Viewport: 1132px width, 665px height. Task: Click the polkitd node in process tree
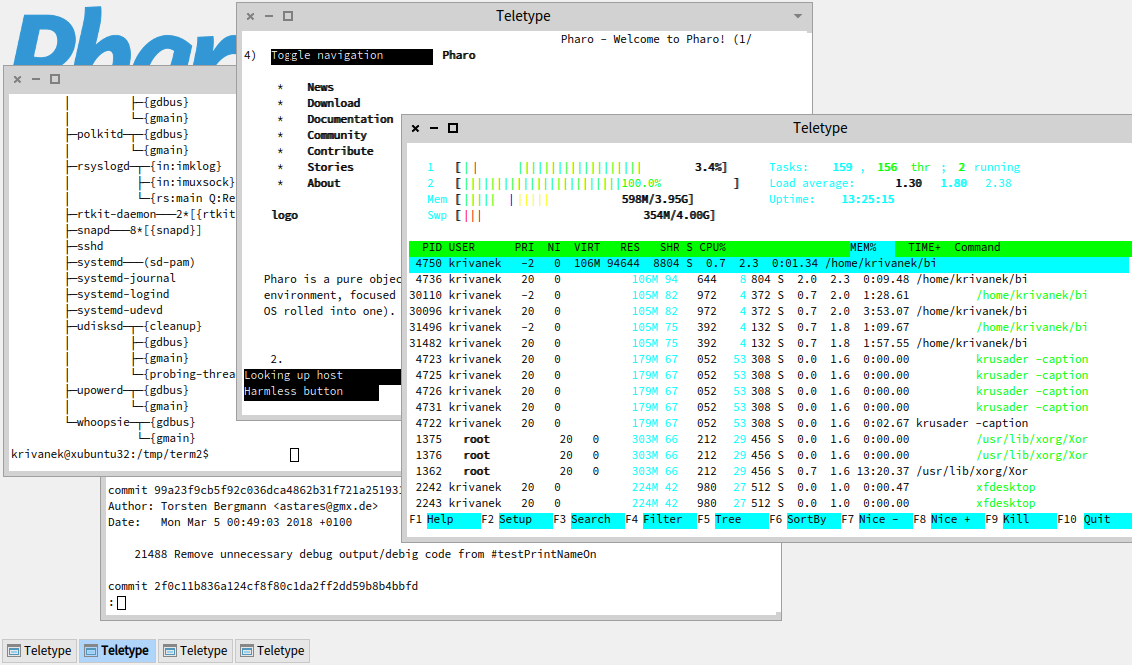point(100,134)
